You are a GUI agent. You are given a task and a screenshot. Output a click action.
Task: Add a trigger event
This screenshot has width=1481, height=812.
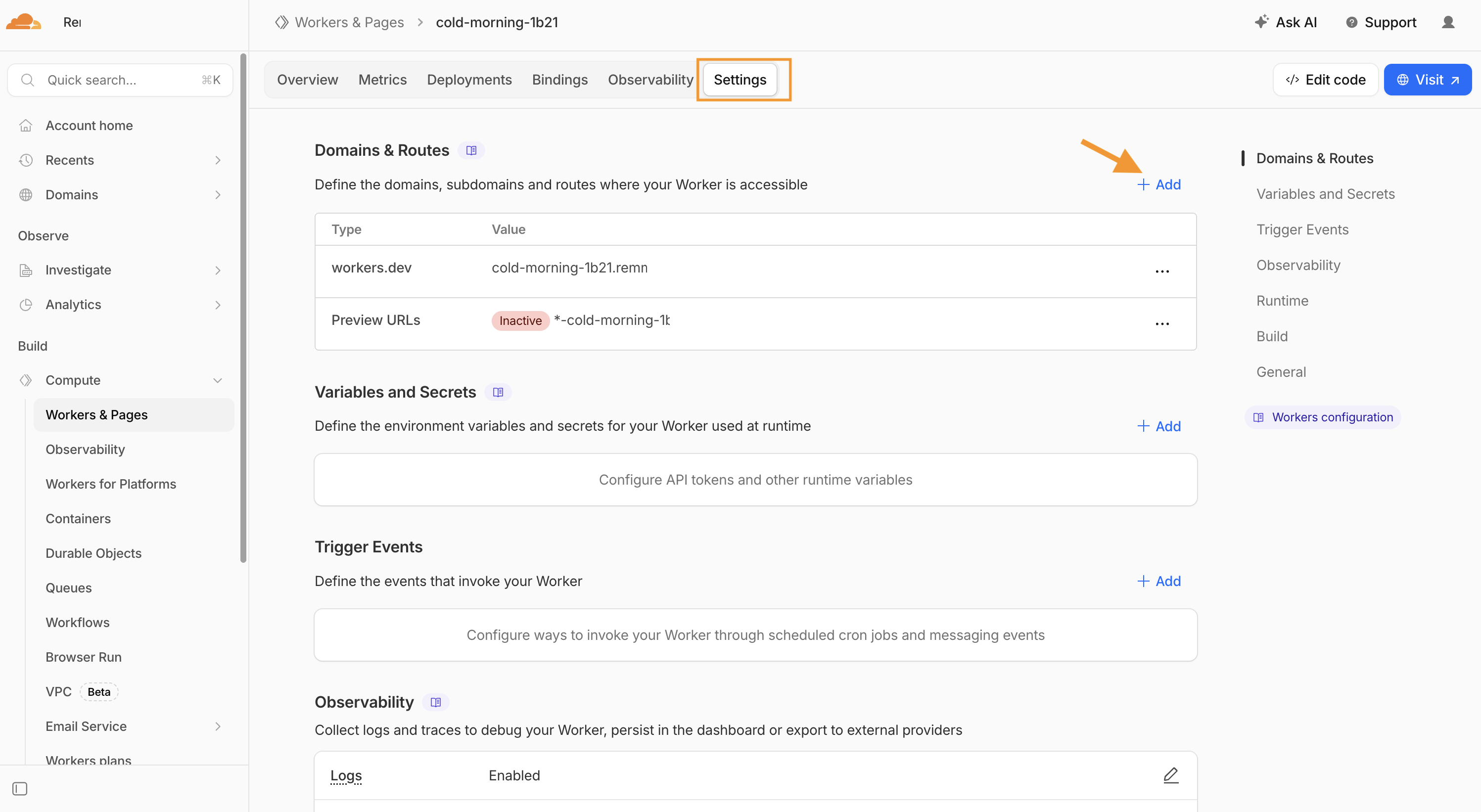point(1159,582)
